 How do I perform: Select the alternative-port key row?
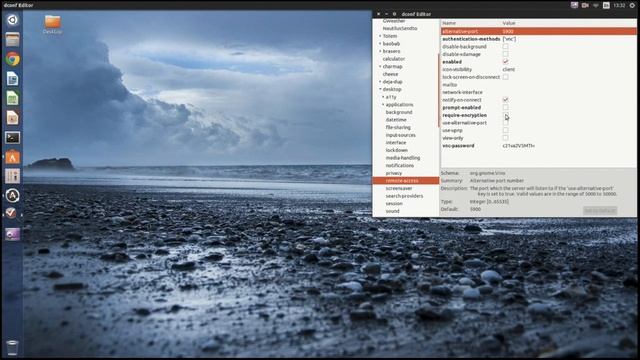(x=538, y=31)
